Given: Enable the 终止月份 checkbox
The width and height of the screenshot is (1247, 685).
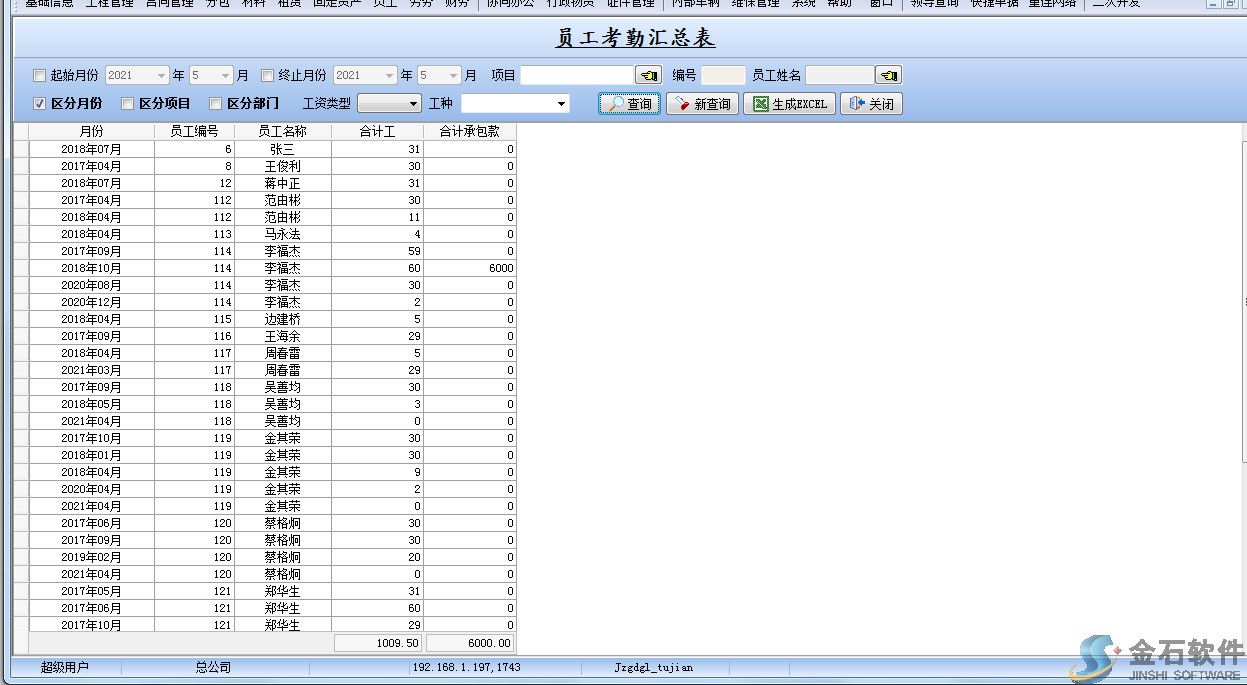Looking at the screenshot, I should 268,76.
